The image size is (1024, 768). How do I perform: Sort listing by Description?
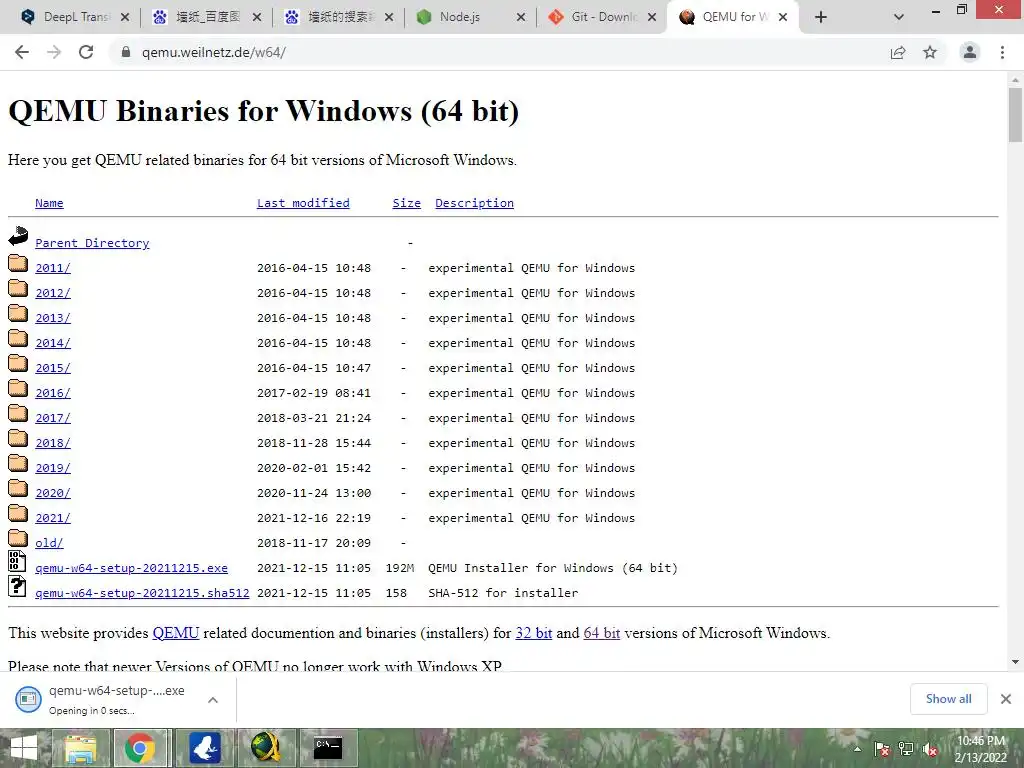point(474,203)
